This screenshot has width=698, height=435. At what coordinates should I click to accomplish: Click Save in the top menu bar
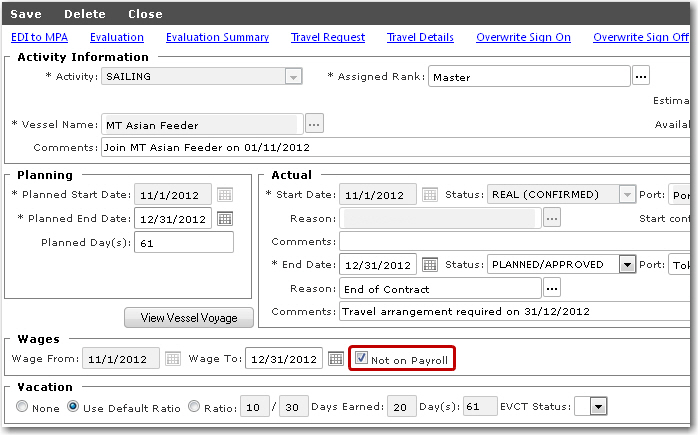pyautogui.click(x=26, y=15)
